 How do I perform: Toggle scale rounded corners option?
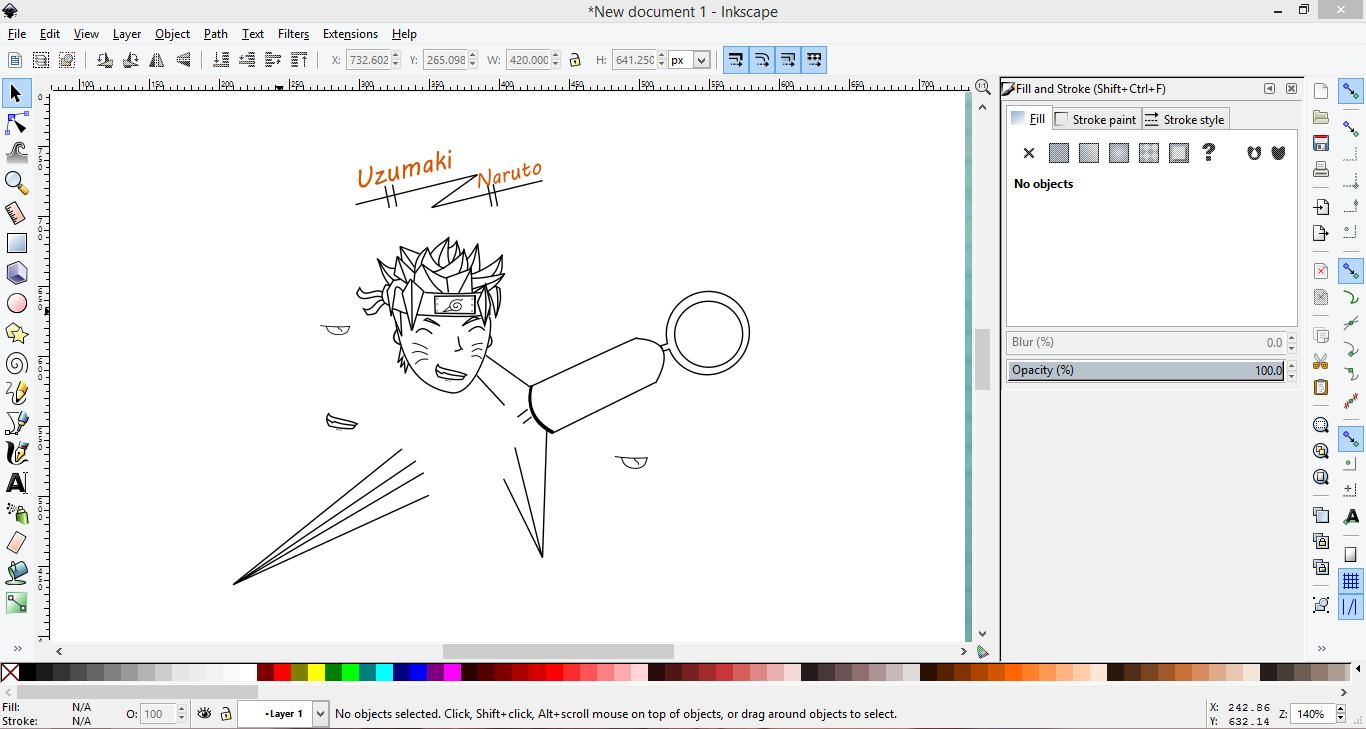pos(762,60)
